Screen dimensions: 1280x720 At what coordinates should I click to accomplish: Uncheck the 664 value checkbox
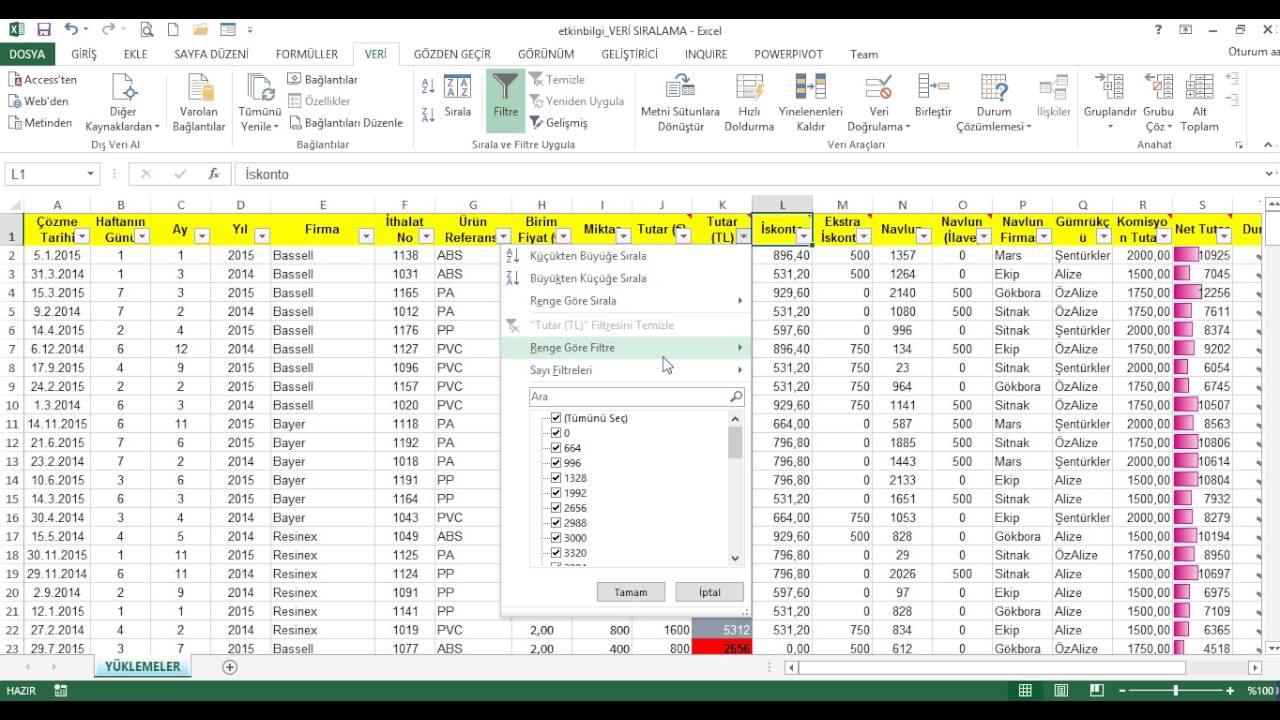pos(556,448)
